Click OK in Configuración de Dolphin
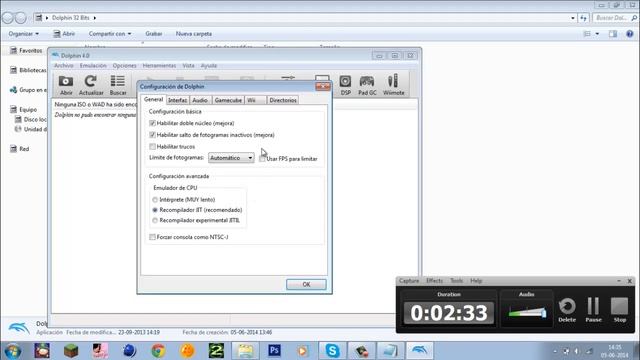Image resolution: width=640 pixels, height=360 pixels. coord(306,284)
